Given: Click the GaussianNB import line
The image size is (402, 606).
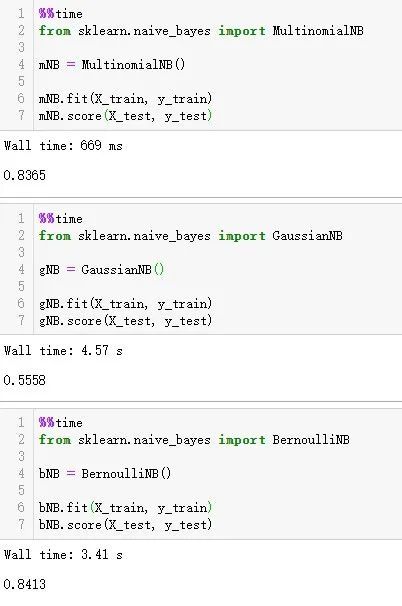Looking at the screenshot, I should click(191, 236).
